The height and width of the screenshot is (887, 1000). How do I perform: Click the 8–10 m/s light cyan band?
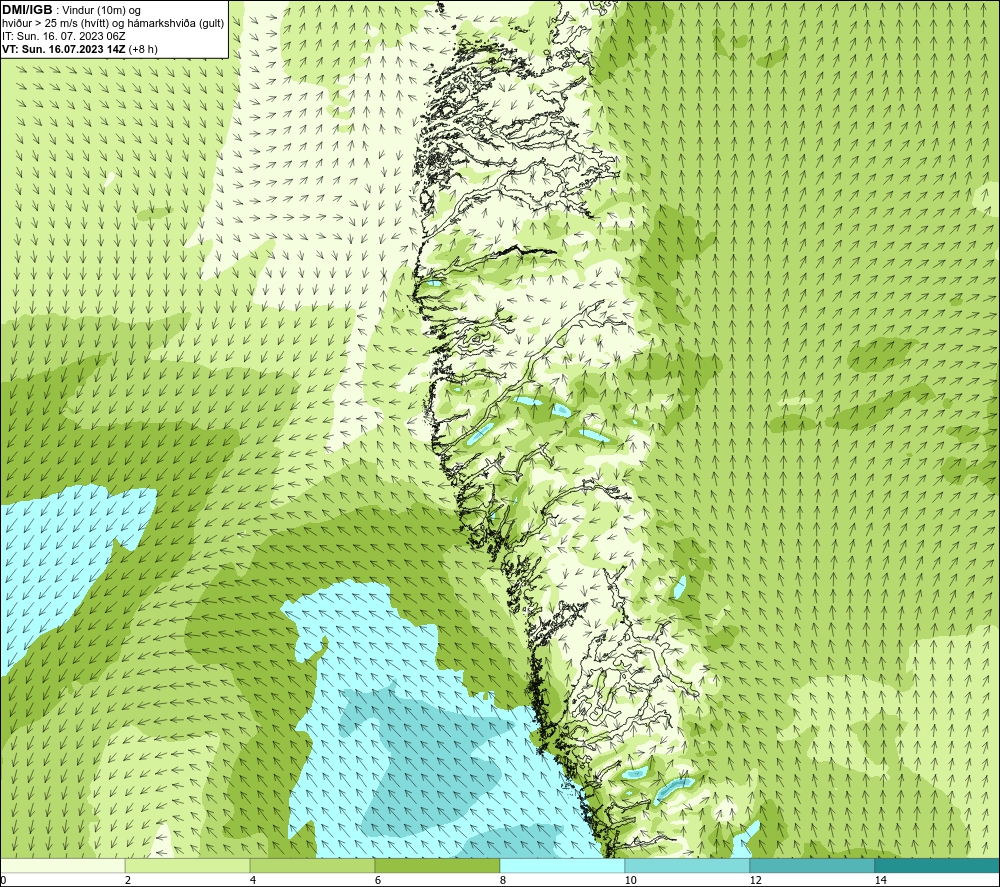[x=562, y=866]
